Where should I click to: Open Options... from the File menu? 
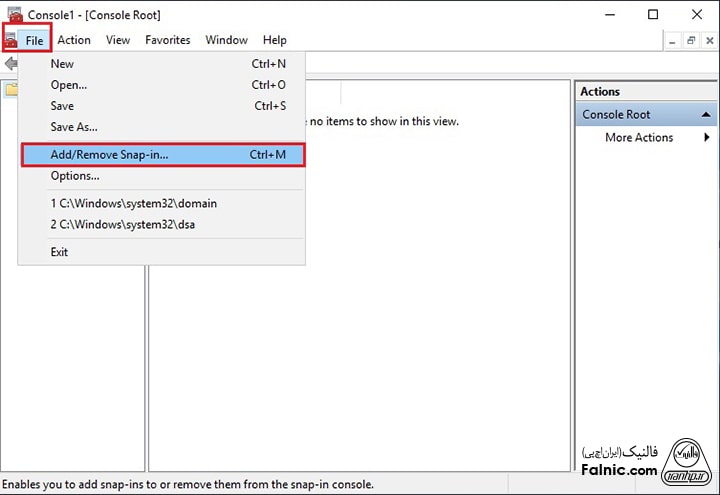[x=75, y=176]
